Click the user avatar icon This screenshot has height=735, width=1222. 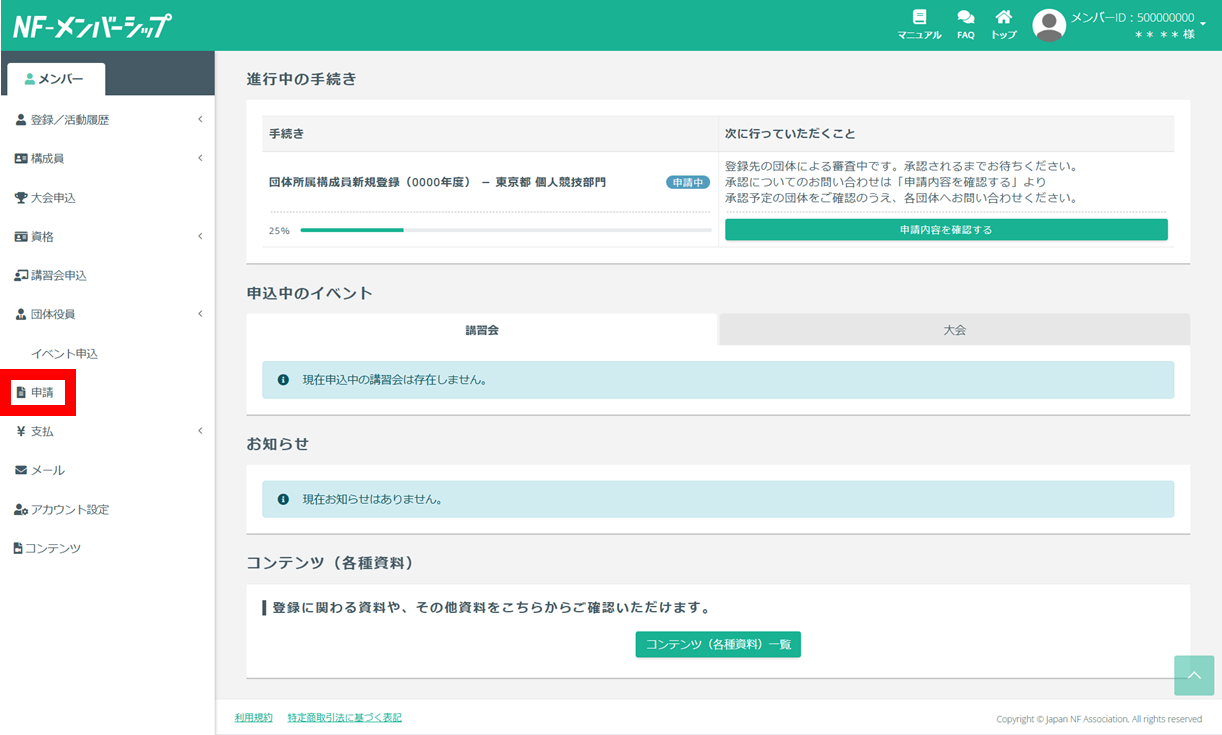click(1048, 25)
